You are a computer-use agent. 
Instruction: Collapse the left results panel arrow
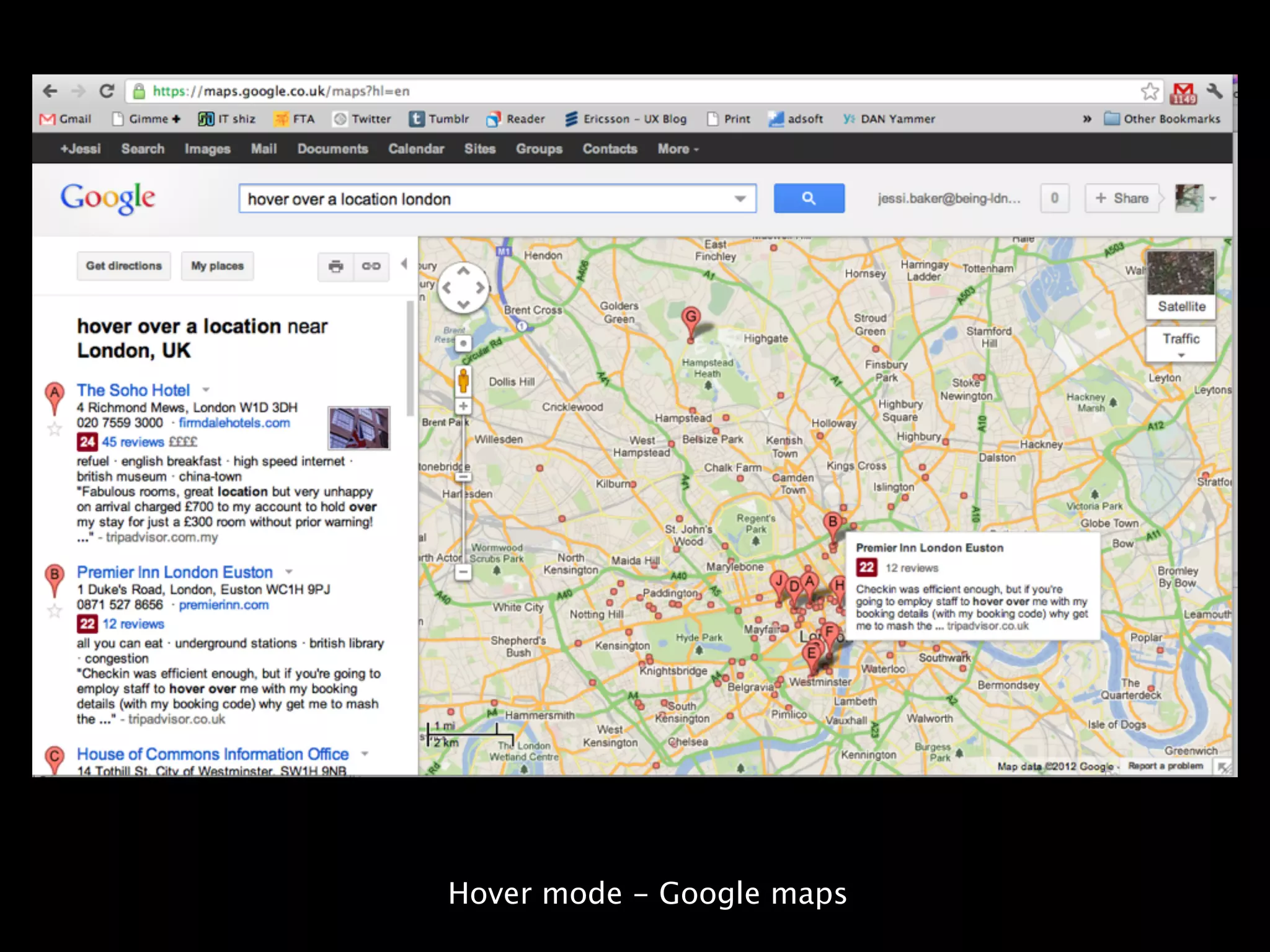point(404,264)
